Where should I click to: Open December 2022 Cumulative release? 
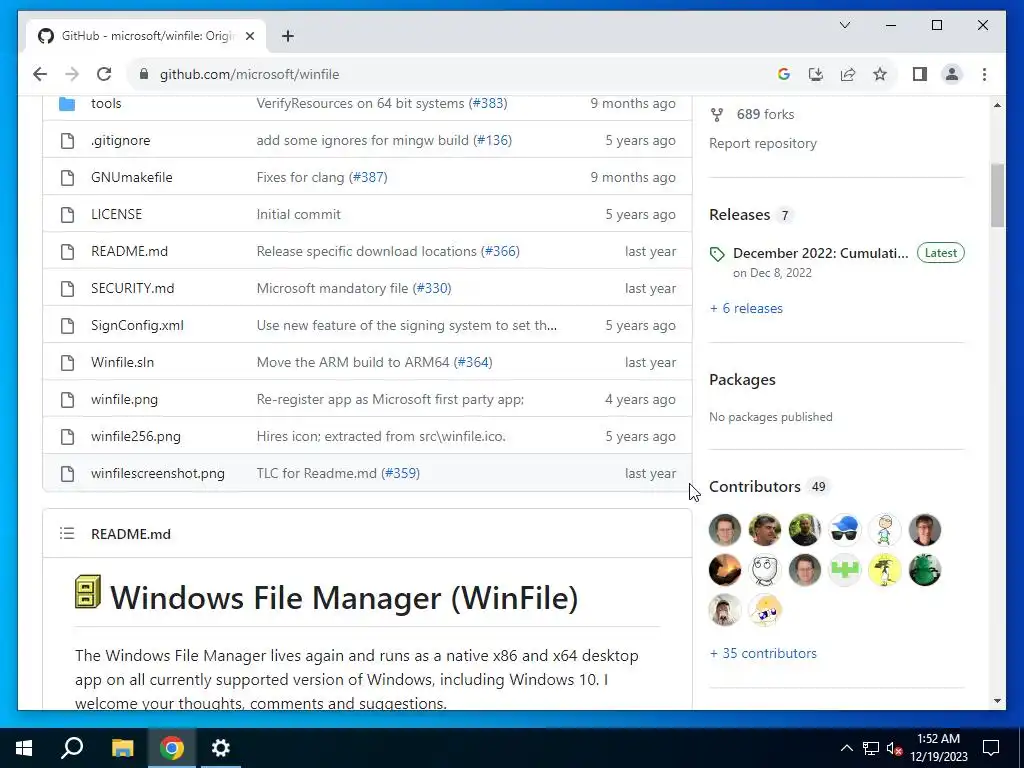point(820,253)
